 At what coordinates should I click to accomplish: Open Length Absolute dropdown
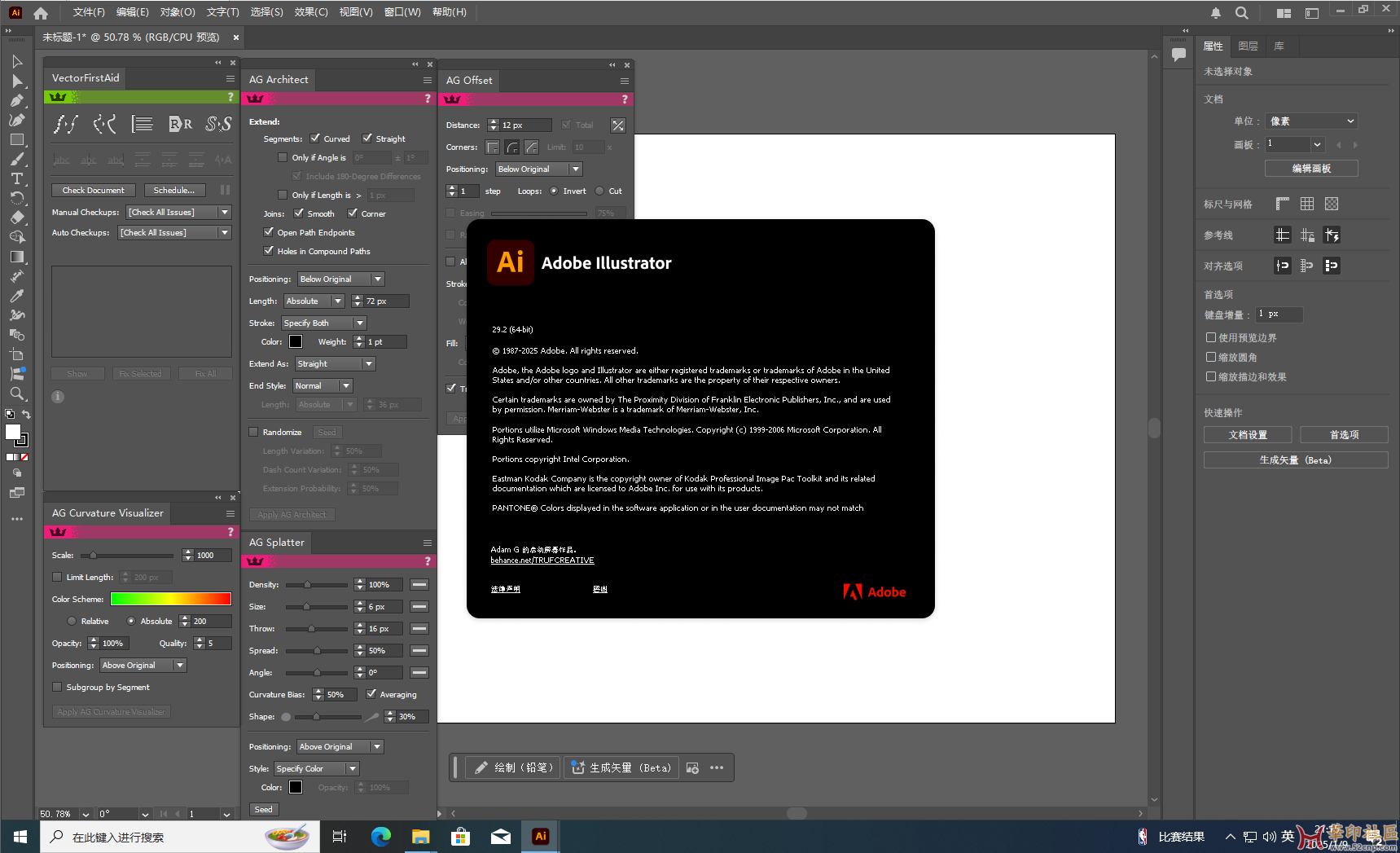pos(314,301)
